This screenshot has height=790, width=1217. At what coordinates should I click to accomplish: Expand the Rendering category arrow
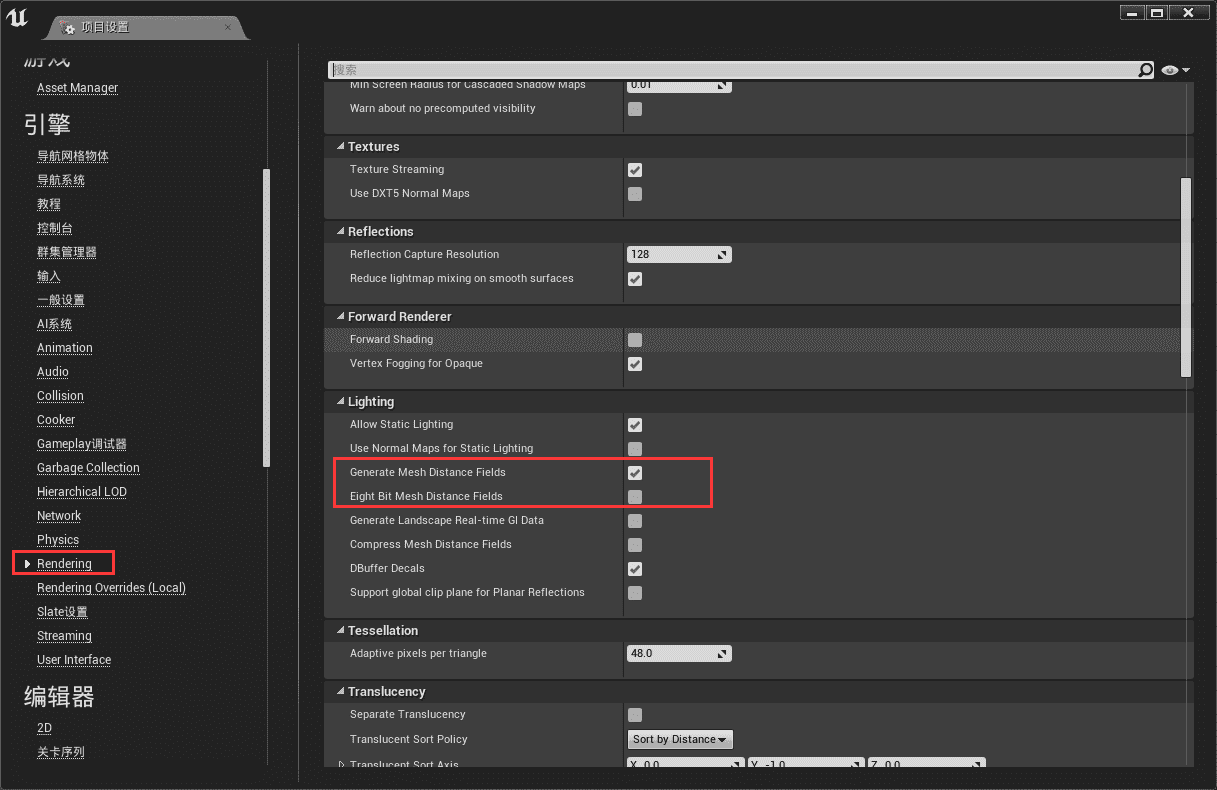[x=27, y=564]
